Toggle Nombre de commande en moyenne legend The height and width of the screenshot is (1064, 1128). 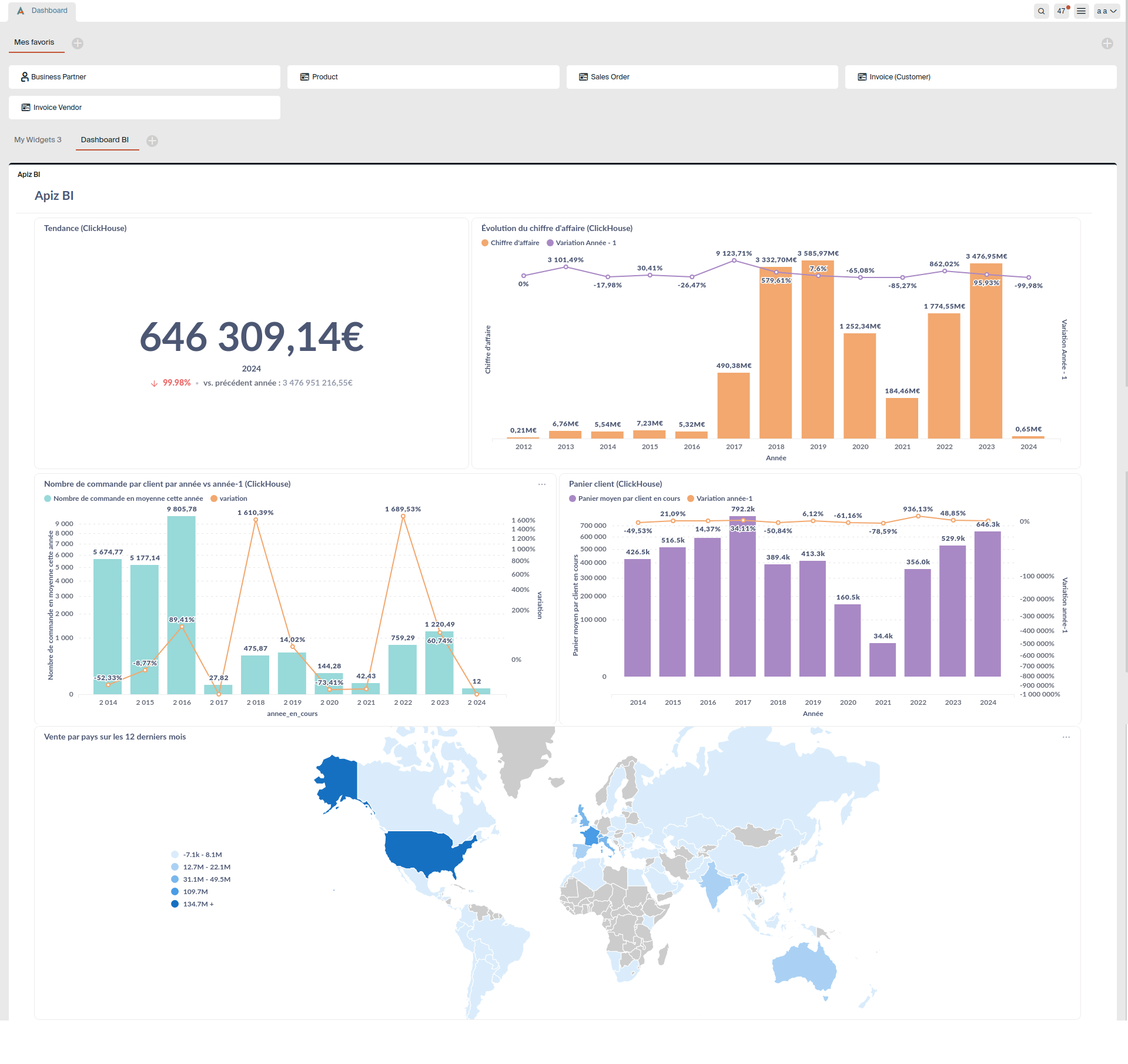123,498
